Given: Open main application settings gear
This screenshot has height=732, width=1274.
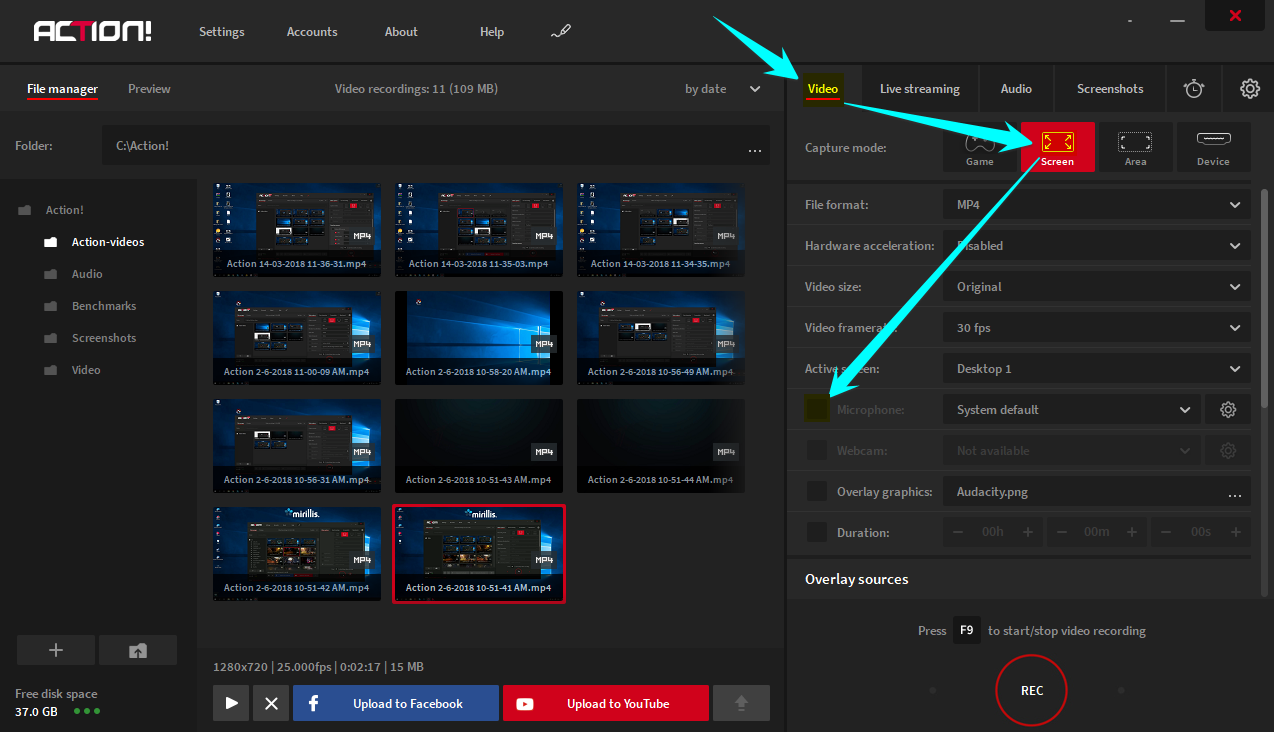Looking at the screenshot, I should tap(1250, 88).
